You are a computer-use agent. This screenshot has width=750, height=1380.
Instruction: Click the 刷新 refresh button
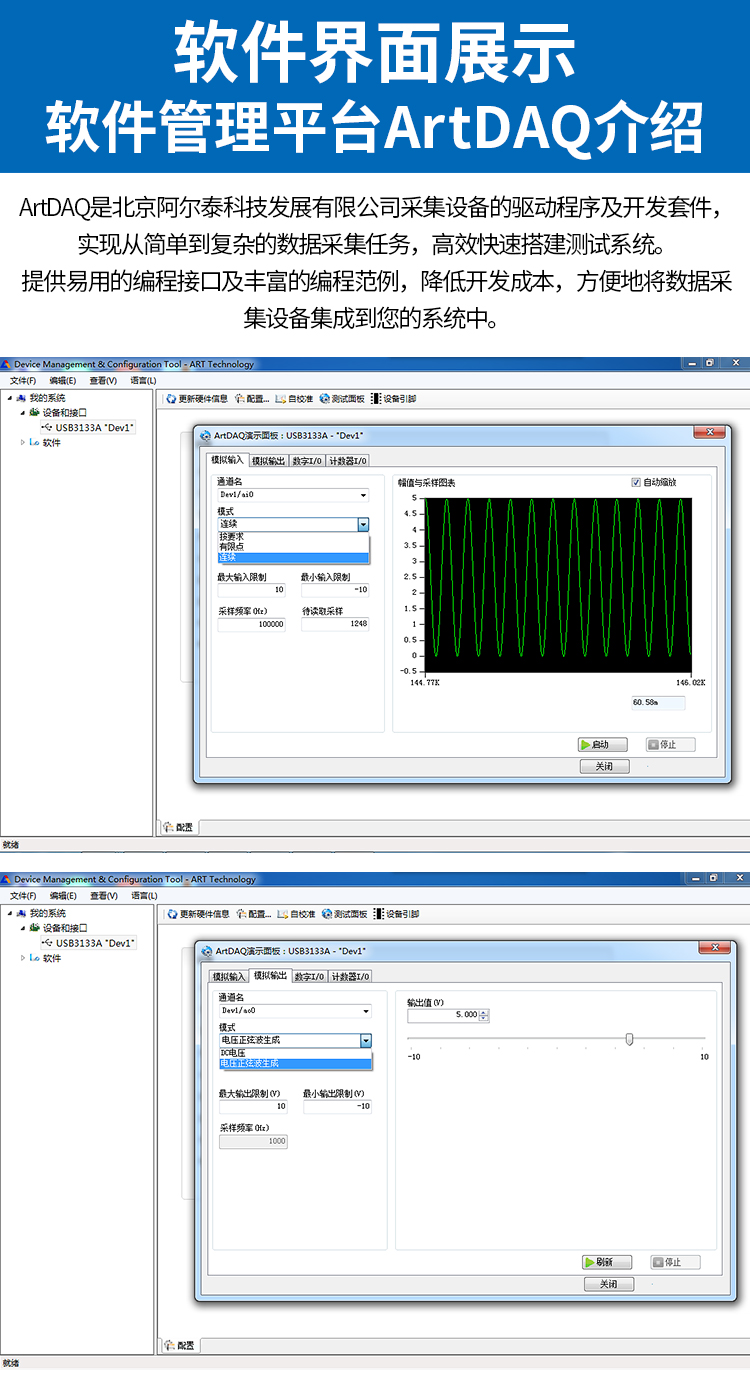point(607,1262)
